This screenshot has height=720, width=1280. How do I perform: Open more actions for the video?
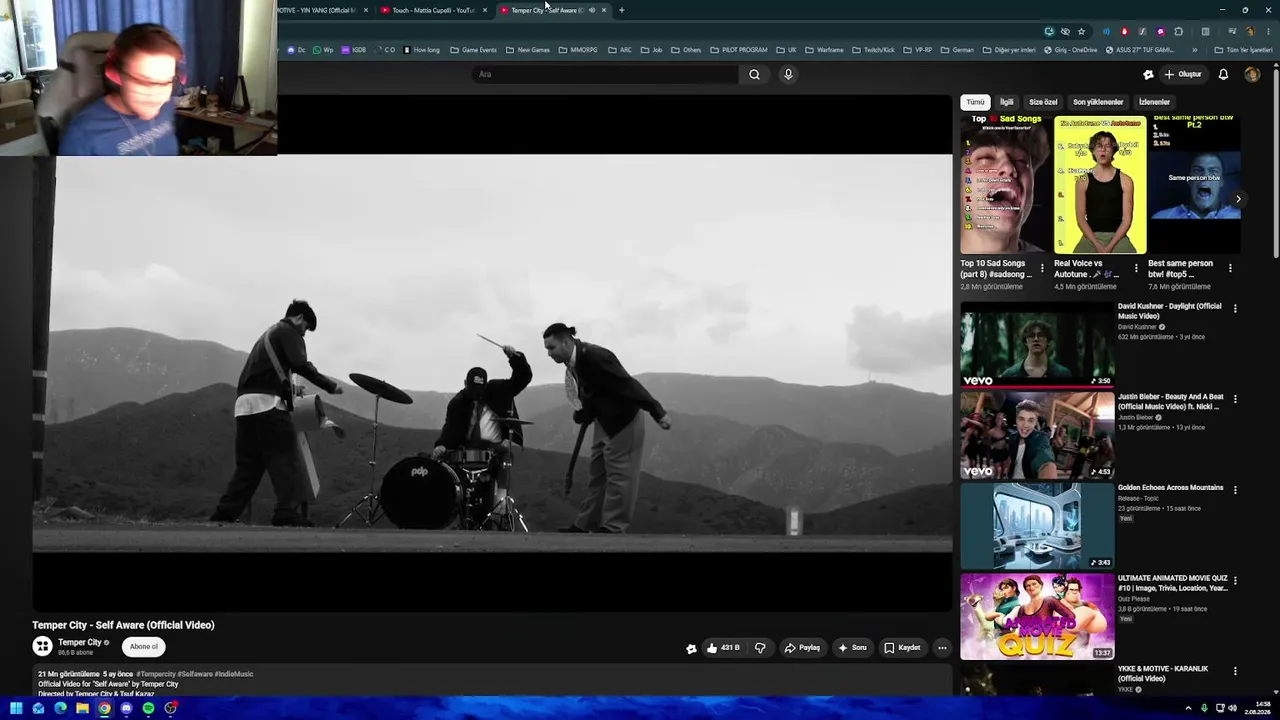pos(942,648)
